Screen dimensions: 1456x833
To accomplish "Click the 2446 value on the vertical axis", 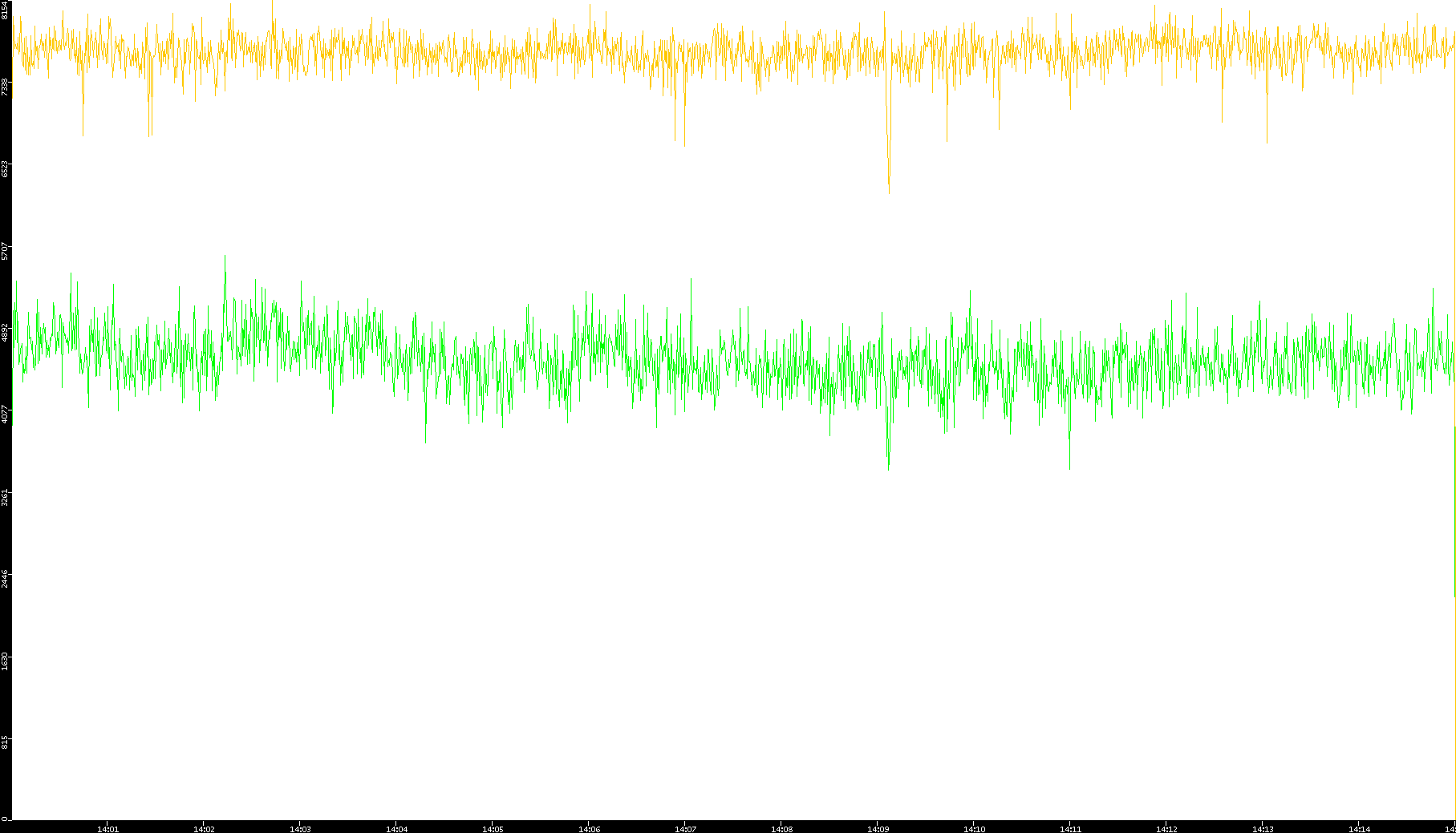I will 6,578.
